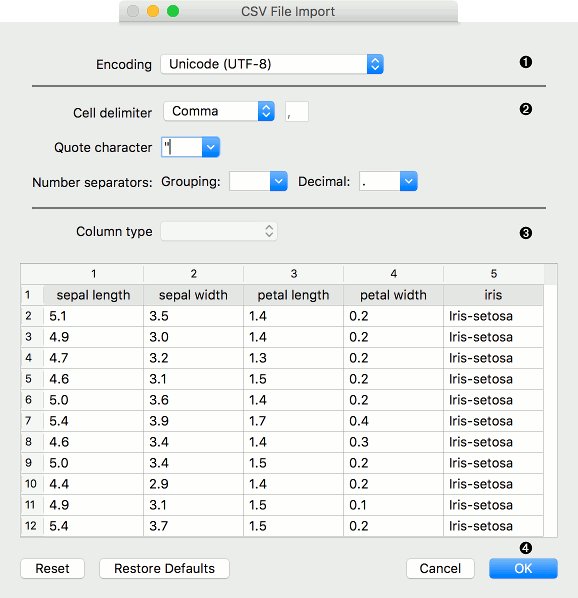Select column 1 header in preview table
Viewport: 578px width, 598px height.
93,274
